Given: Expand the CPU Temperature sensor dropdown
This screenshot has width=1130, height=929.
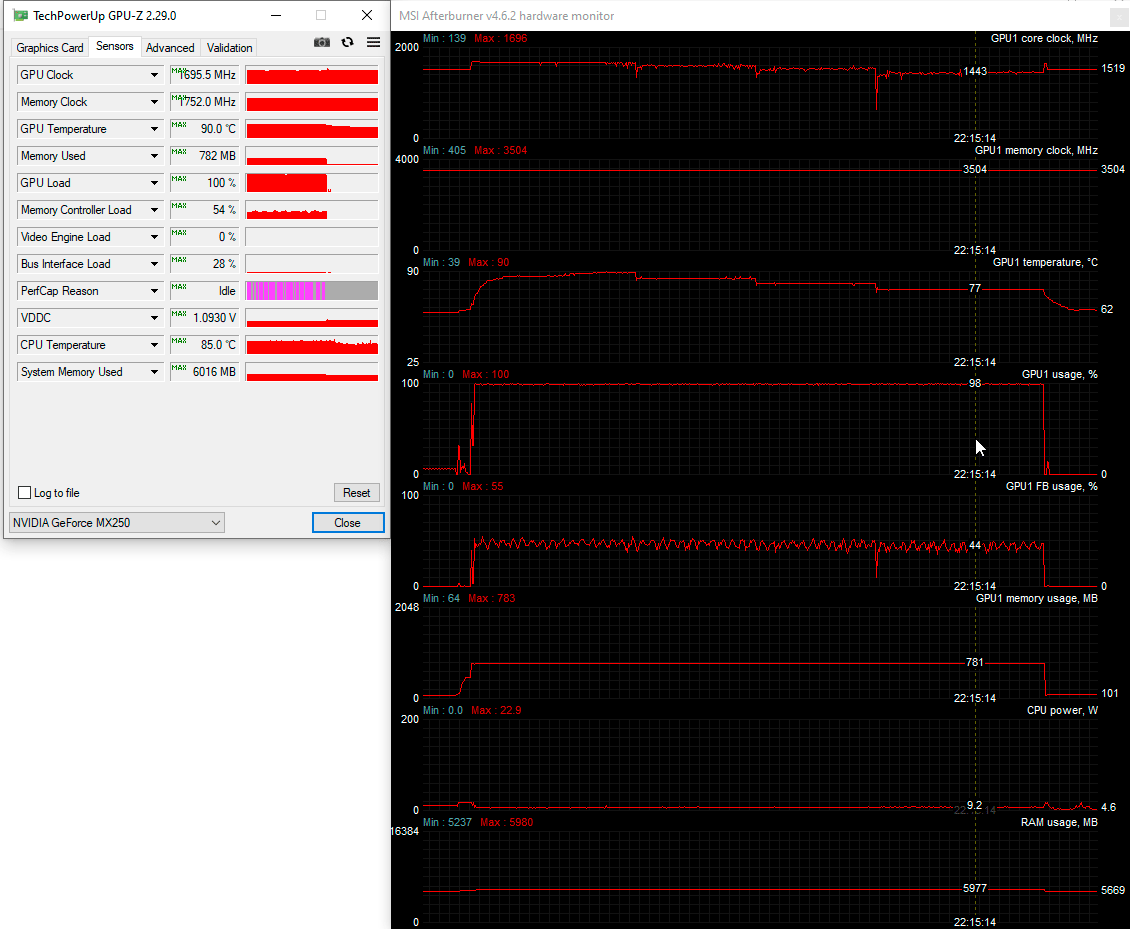Looking at the screenshot, I should click(x=154, y=345).
